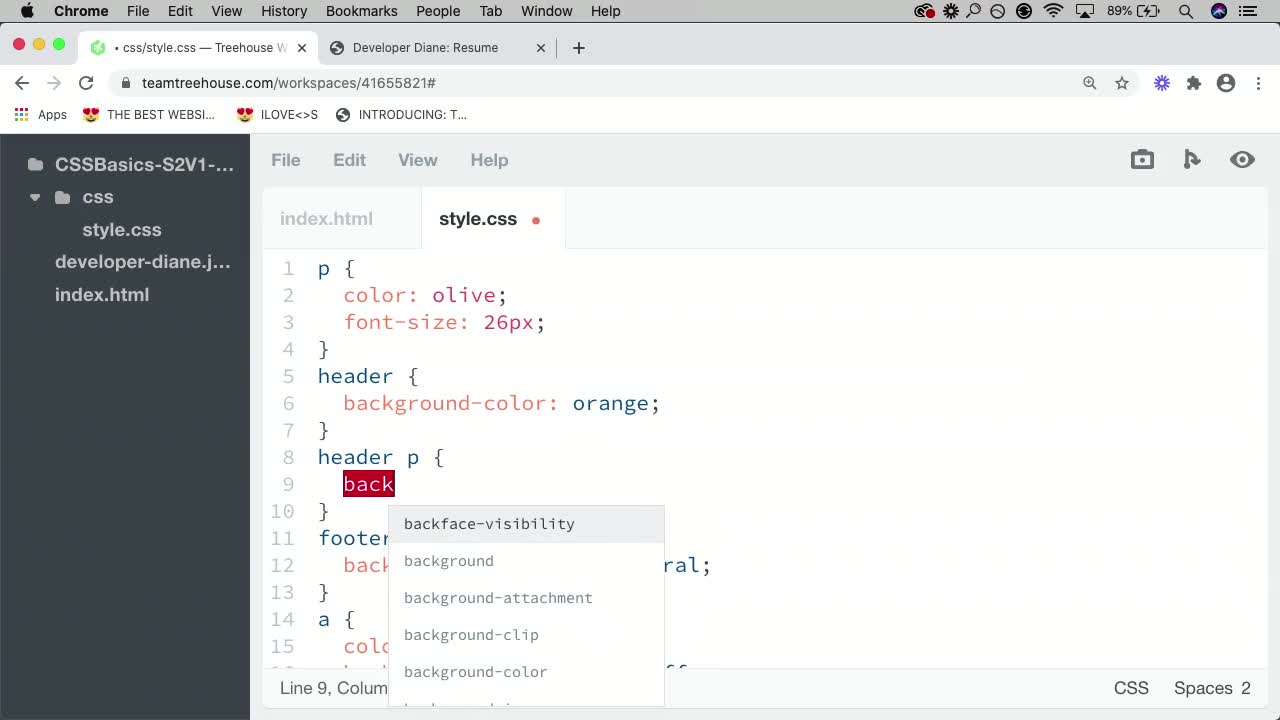Screen dimensions: 1280x720
Task: Switch to the index.html tab
Action: coord(326,218)
